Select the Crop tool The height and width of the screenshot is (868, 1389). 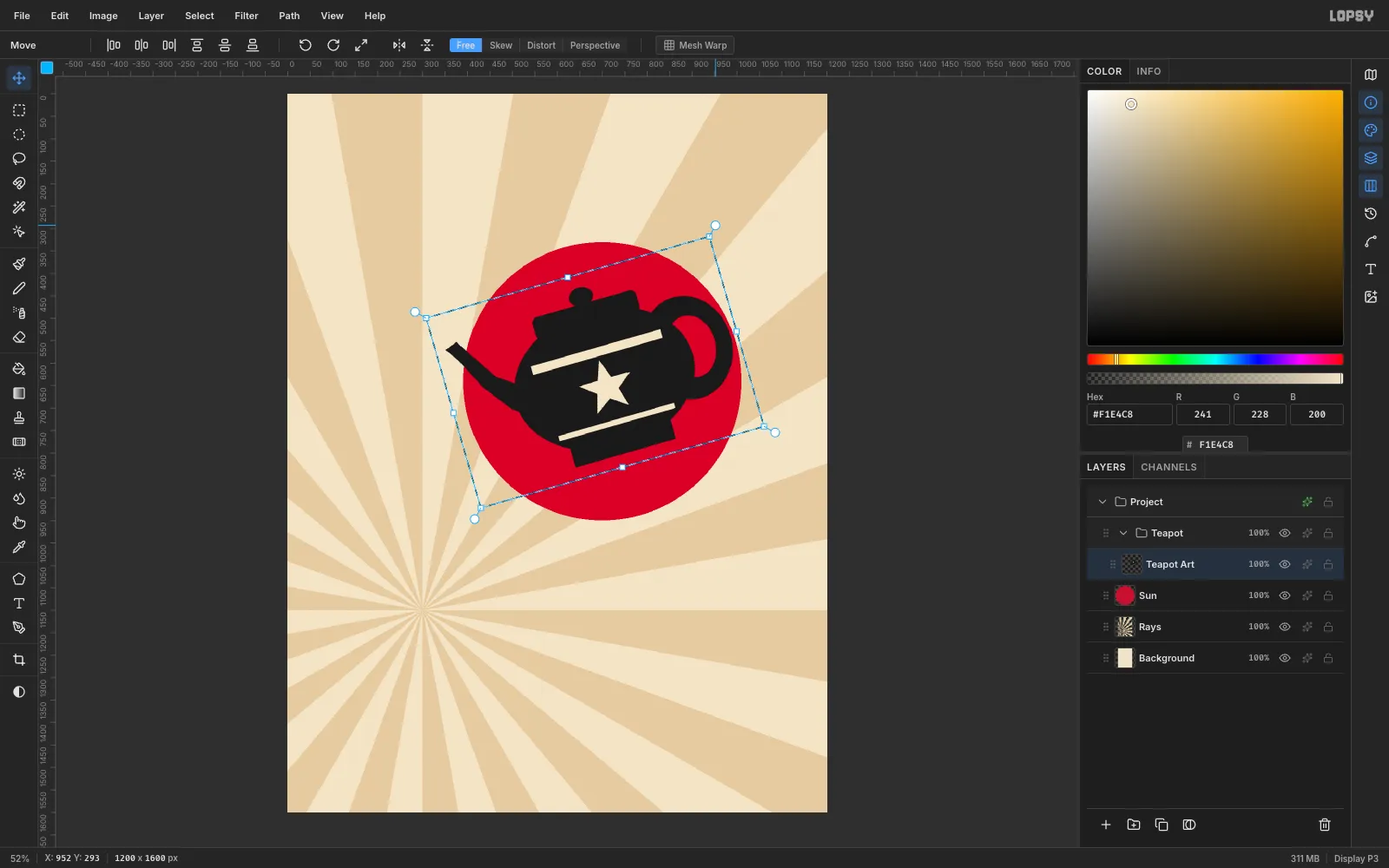(19, 660)
